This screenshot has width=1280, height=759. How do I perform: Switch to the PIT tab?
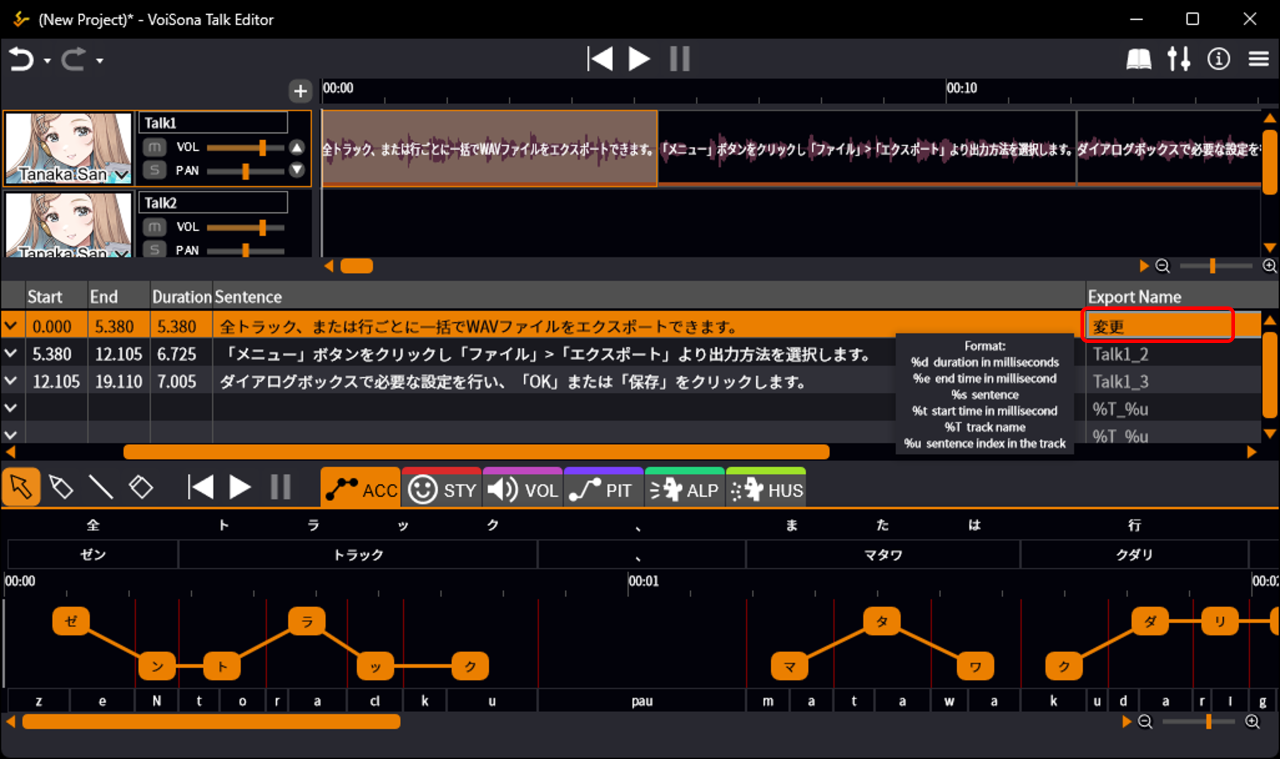tap(603, 490)
